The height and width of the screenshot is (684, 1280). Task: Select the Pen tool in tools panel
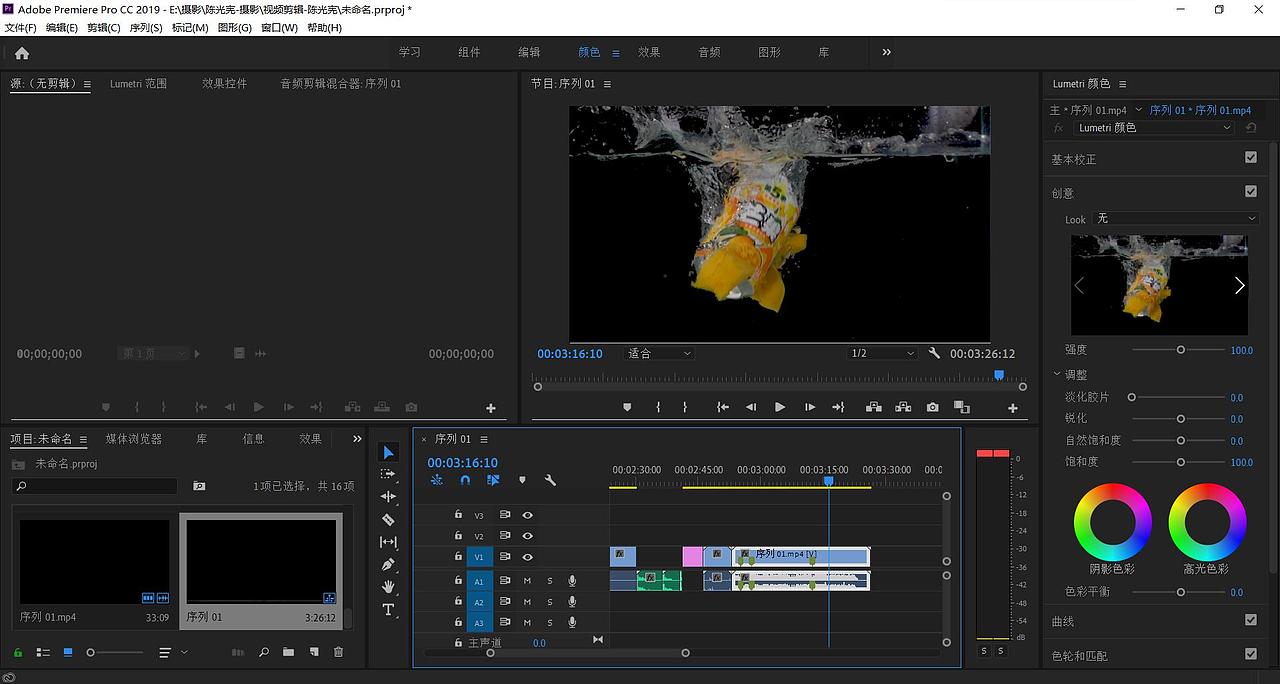click(388, 565)
